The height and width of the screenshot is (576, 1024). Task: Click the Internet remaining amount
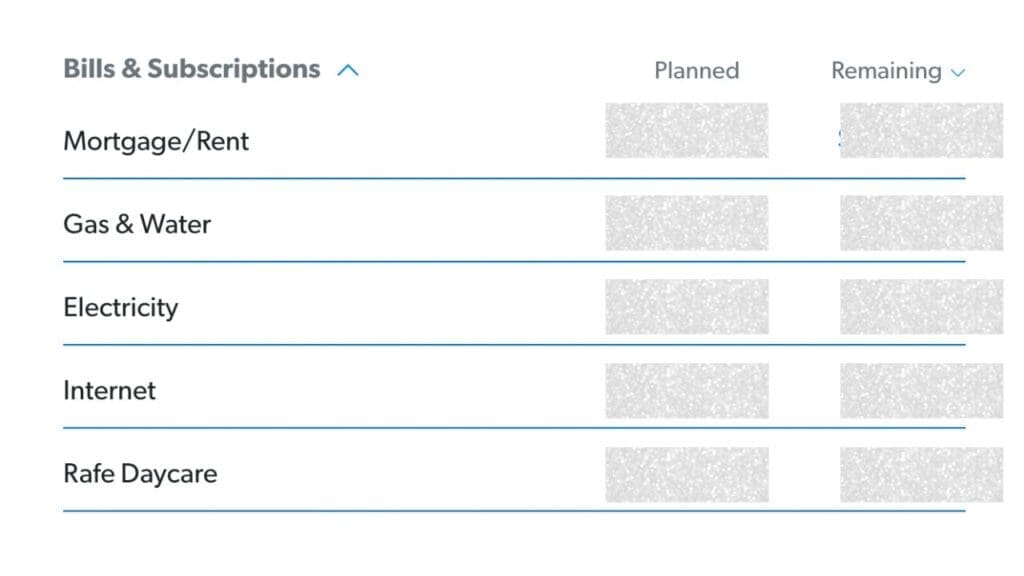[x=921, y=390]
